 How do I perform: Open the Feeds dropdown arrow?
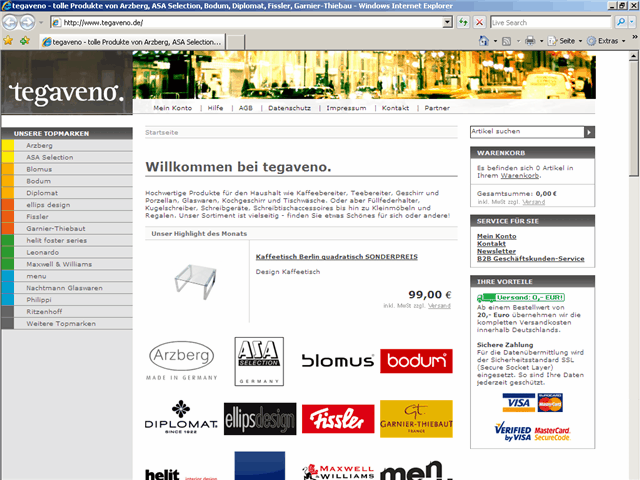tap(518, 41)
